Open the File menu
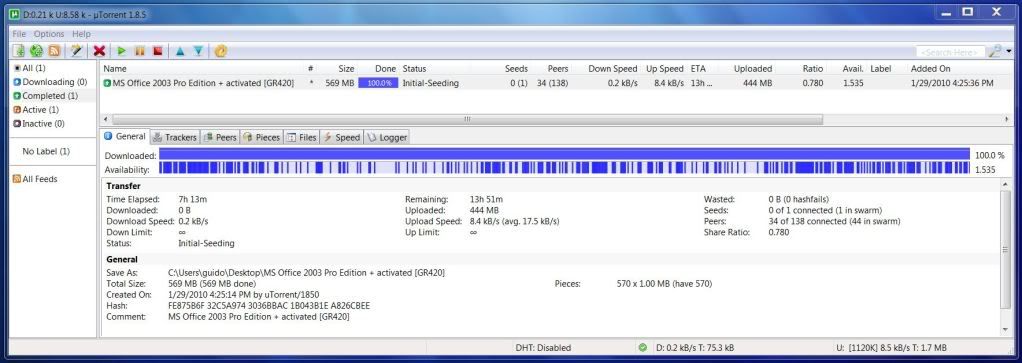Image resolution: width=1022 pixels, height=363 pixels. click(x=19, y=34)
